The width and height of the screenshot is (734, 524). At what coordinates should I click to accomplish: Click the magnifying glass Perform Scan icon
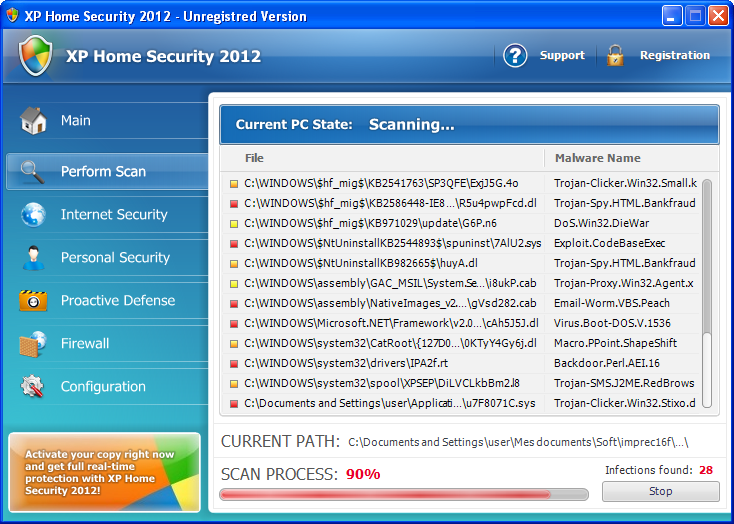(33, 172)
